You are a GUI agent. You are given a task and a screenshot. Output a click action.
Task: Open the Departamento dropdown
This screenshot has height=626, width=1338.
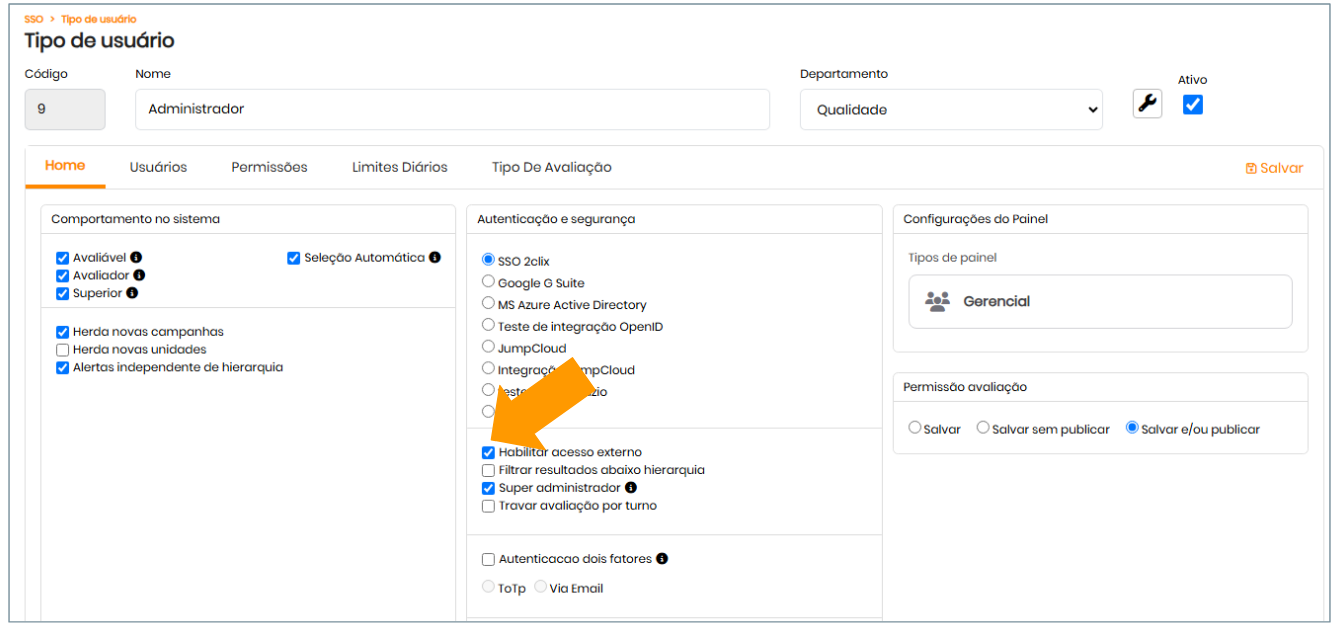(950, 110)
